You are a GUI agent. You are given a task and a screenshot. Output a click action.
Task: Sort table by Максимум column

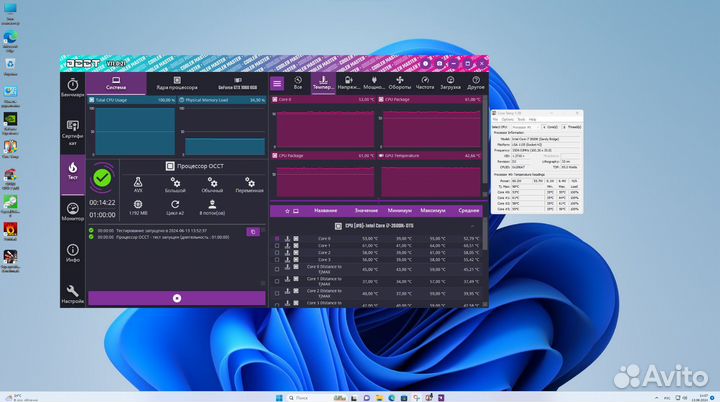pyautogui.click(x=433, y=211)
